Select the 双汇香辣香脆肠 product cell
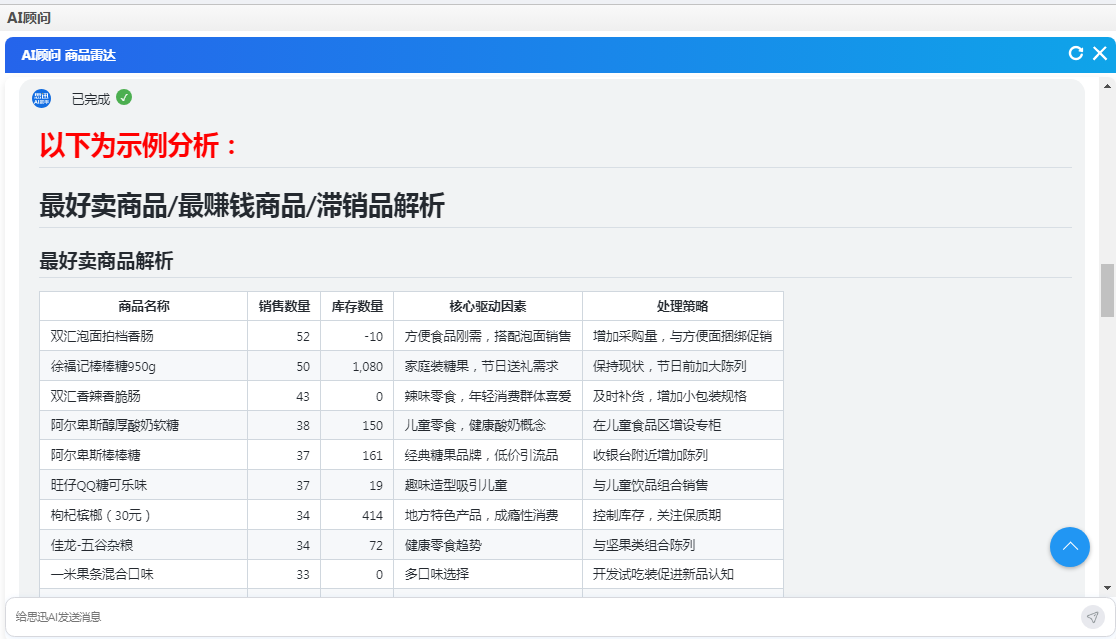Screen dimensions: 1116x639 [x=144, y=396]
